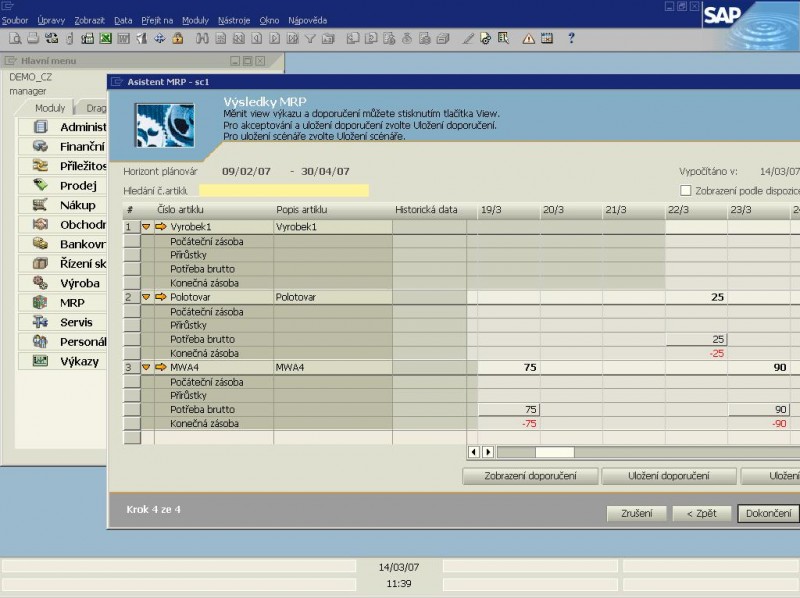Click the binoculars find icon

click(x=203, y=39)
